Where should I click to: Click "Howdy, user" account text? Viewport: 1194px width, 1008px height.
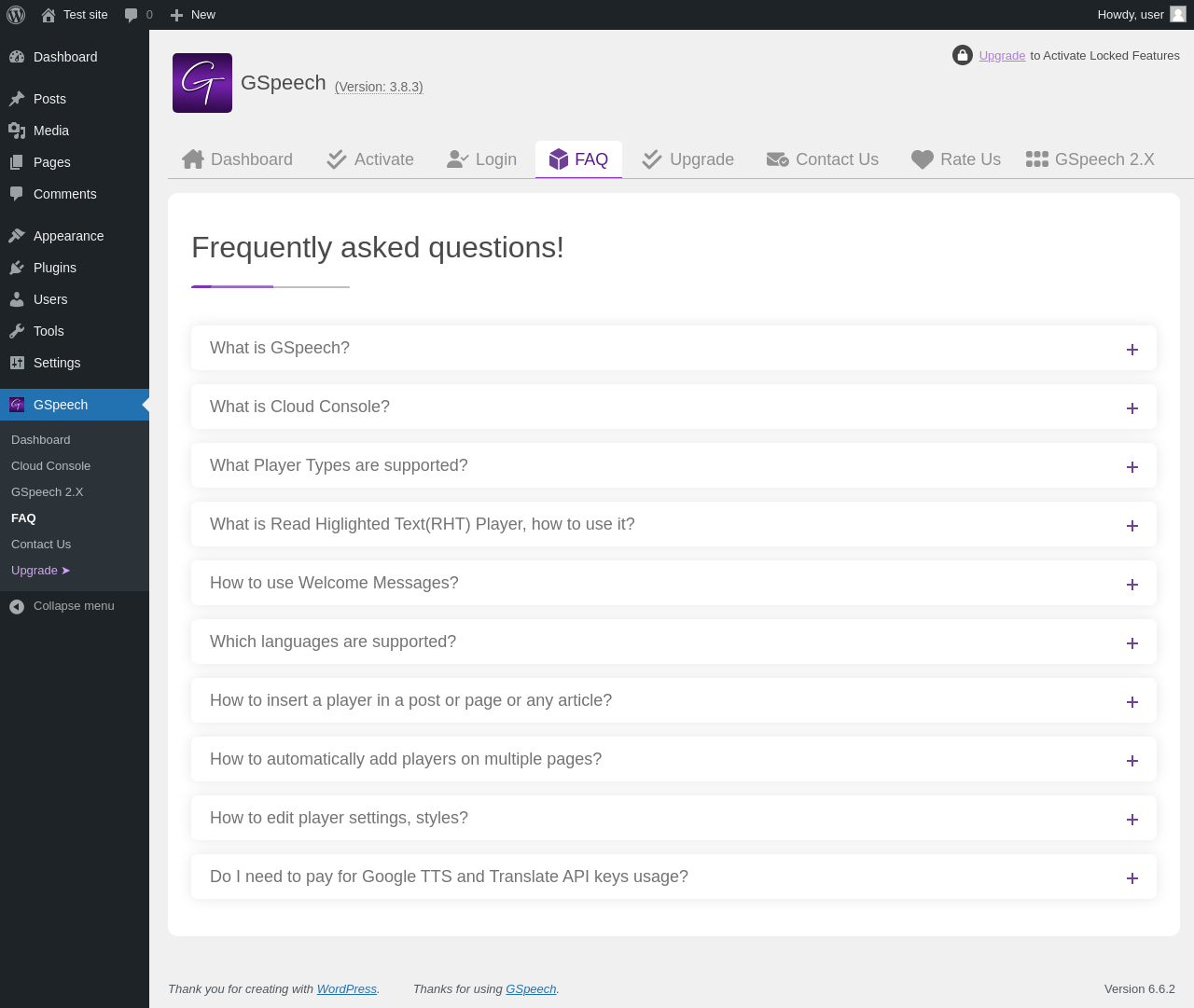click(1131, 15)
